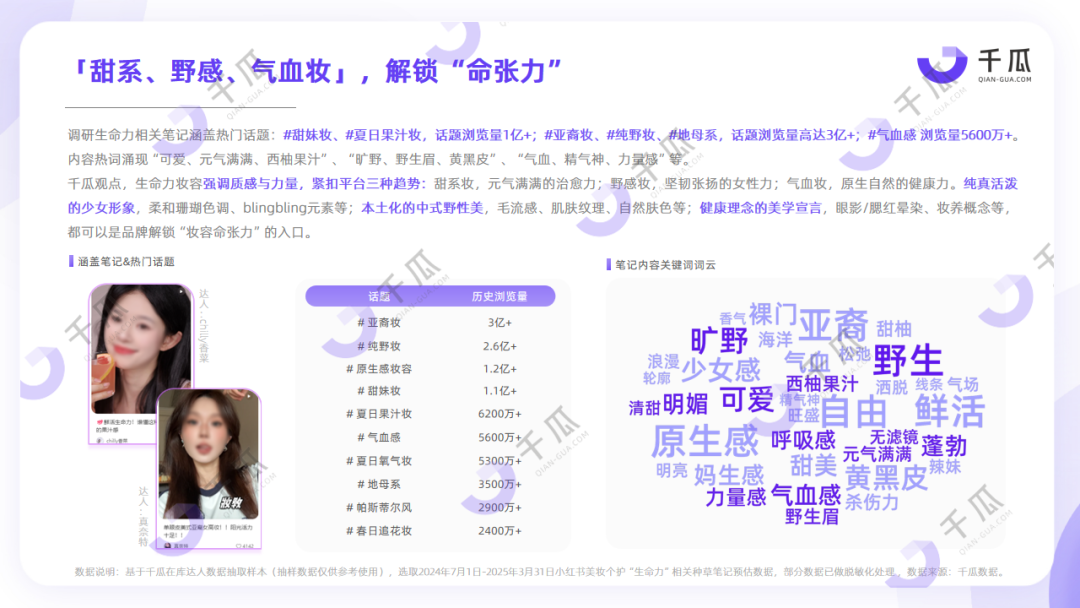Click the word 裸门 in the word cloud
The image size is (1080, 608).
click(x=773, y=314)
